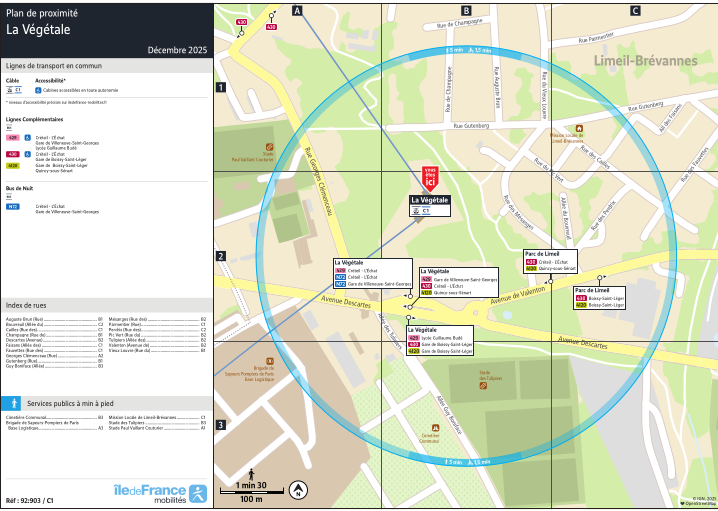Click the pedestrian icon above '1 min 30'
The width and height of the screenshot is (718, 511).
251,474
